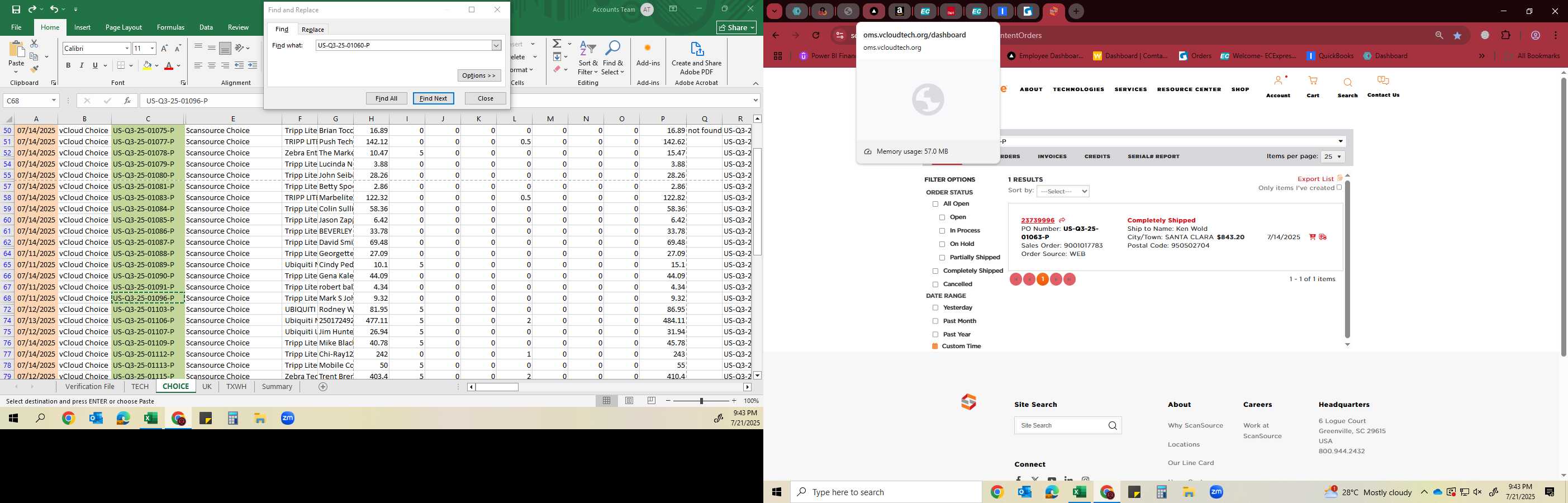Check the Partially Shipped filter
Screen dimensions: 1568x503
point(942,258)
